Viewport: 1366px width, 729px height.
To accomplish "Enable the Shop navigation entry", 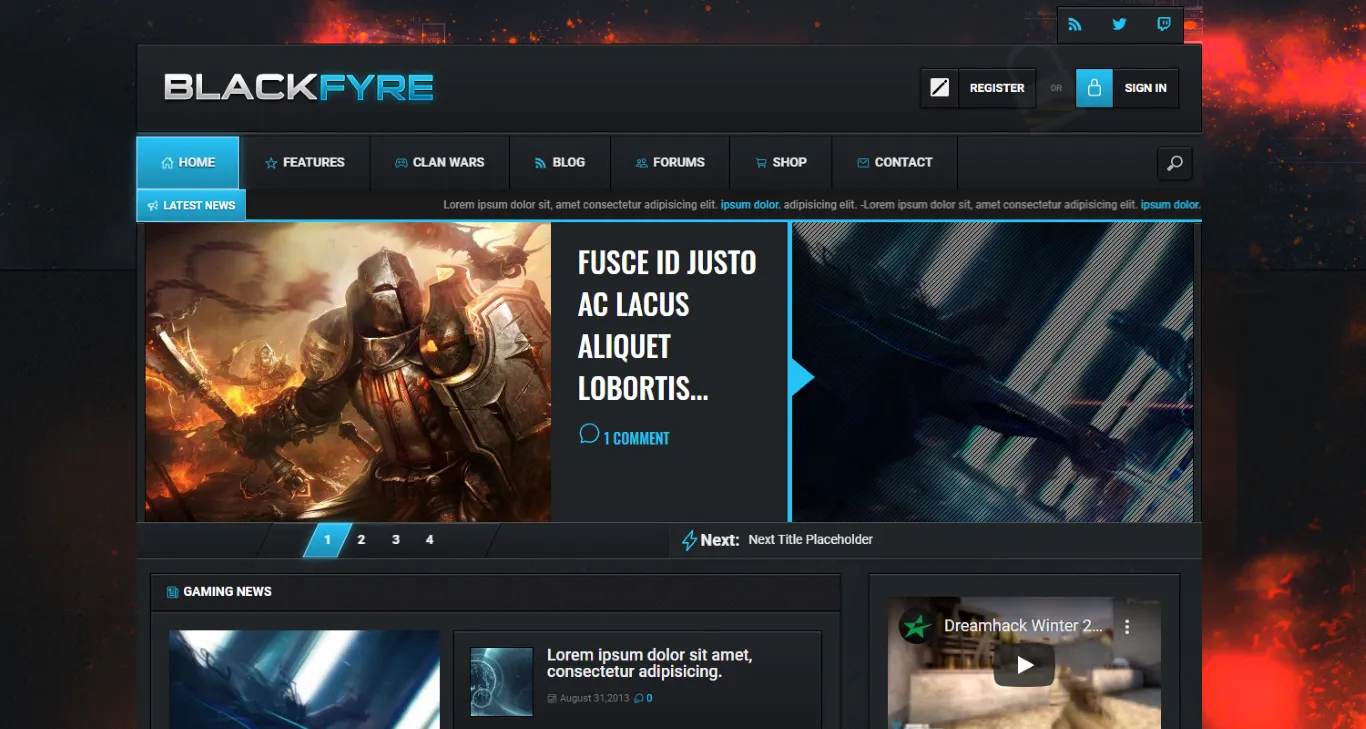I will (781, 162).
